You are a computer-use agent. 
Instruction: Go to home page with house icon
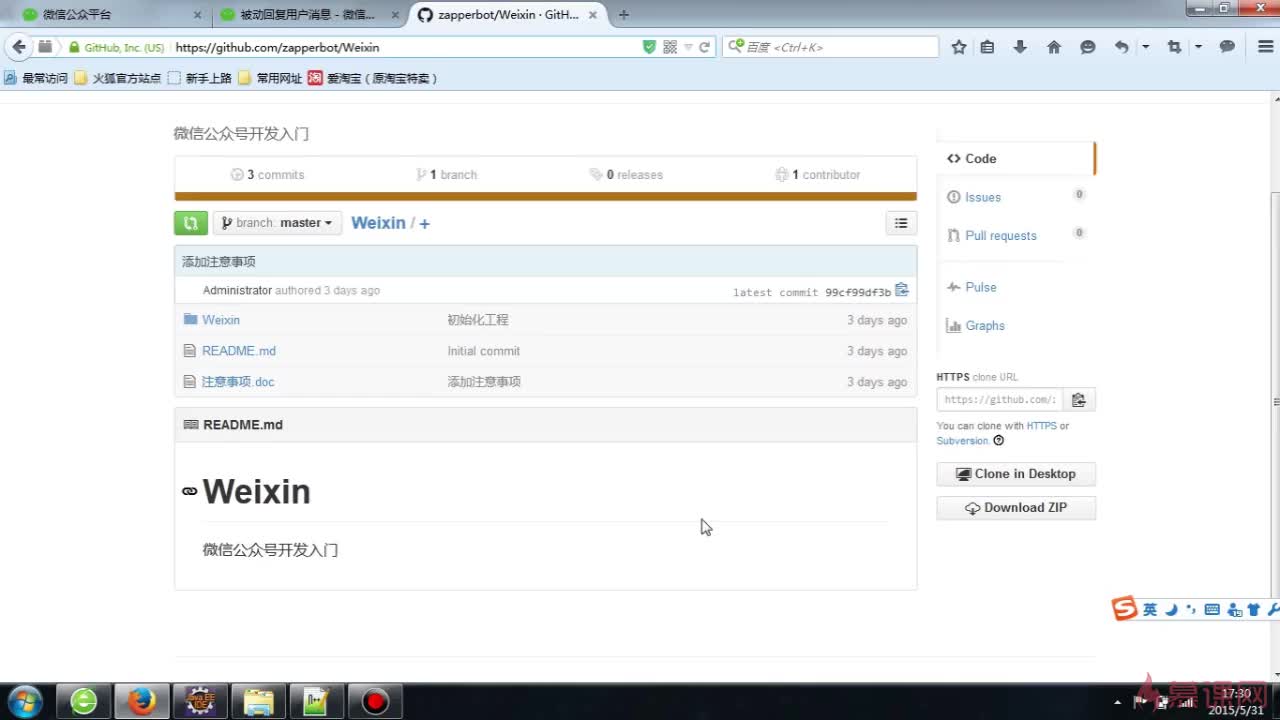click(1054, 47)
